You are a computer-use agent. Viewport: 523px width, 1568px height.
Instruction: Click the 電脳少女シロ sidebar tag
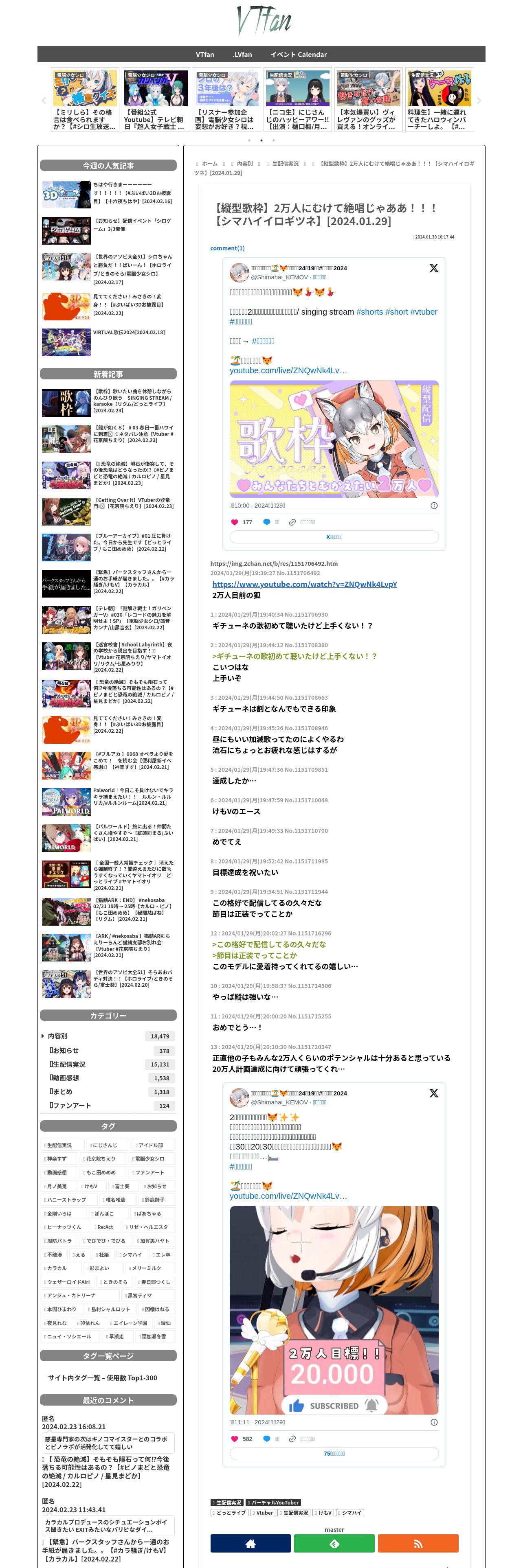click(152, 1158)
